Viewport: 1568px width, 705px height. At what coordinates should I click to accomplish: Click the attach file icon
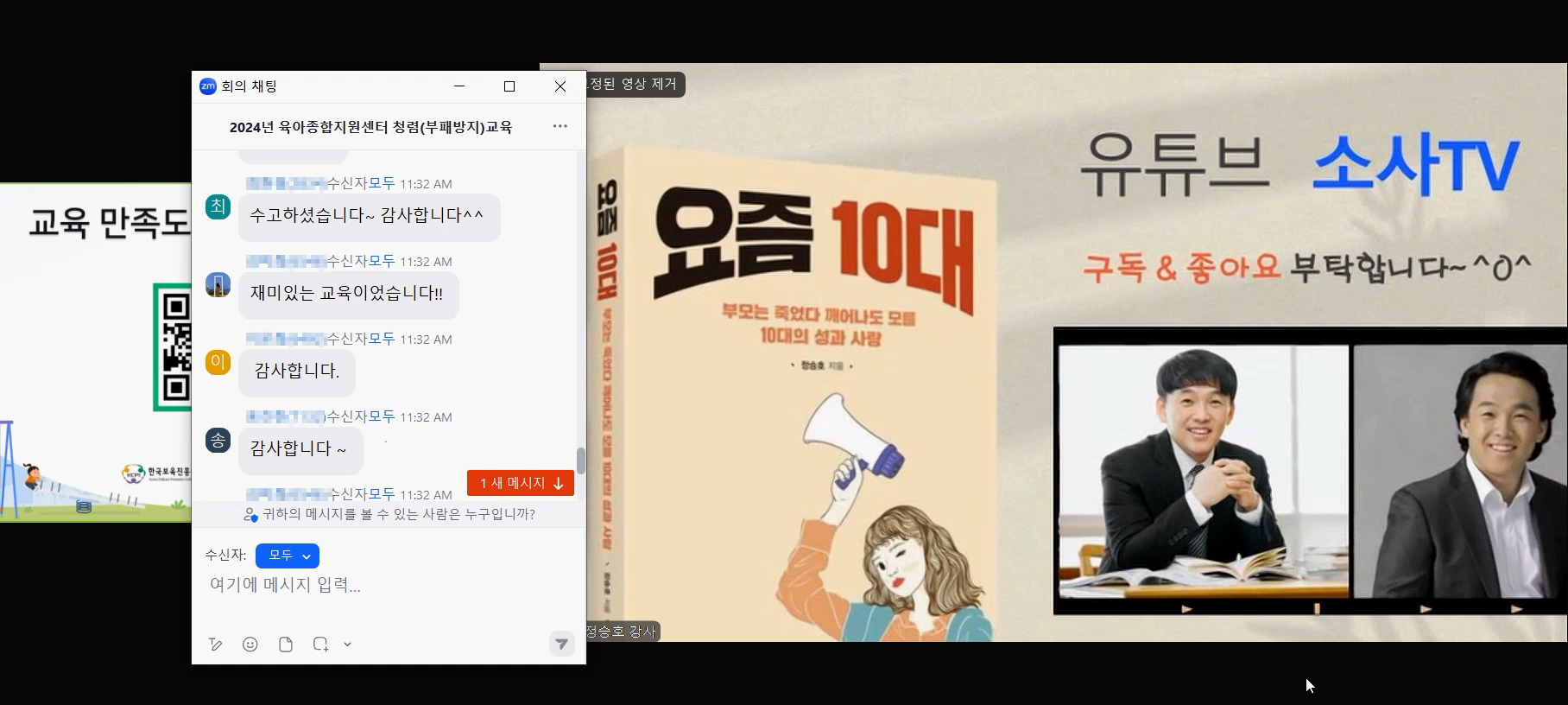pos(286,645)
